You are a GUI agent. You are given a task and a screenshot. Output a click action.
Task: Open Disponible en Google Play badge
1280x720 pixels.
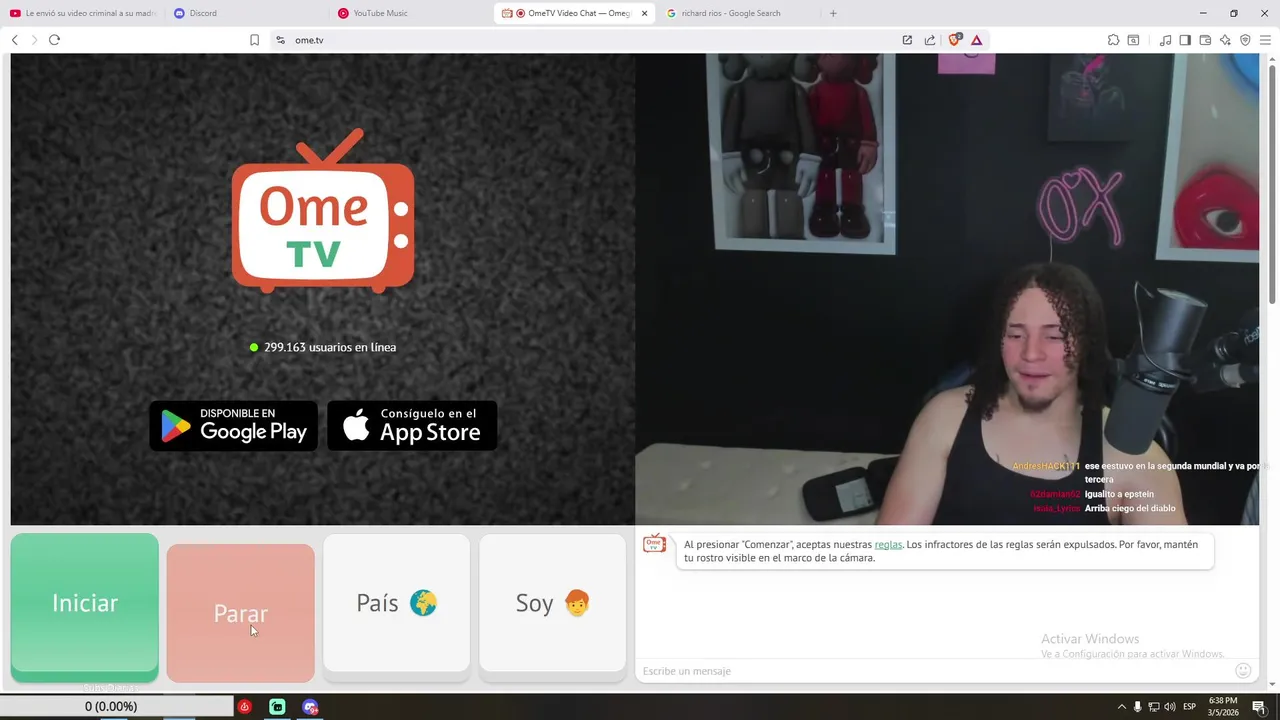pyautogui.click(x=234, y=426)
